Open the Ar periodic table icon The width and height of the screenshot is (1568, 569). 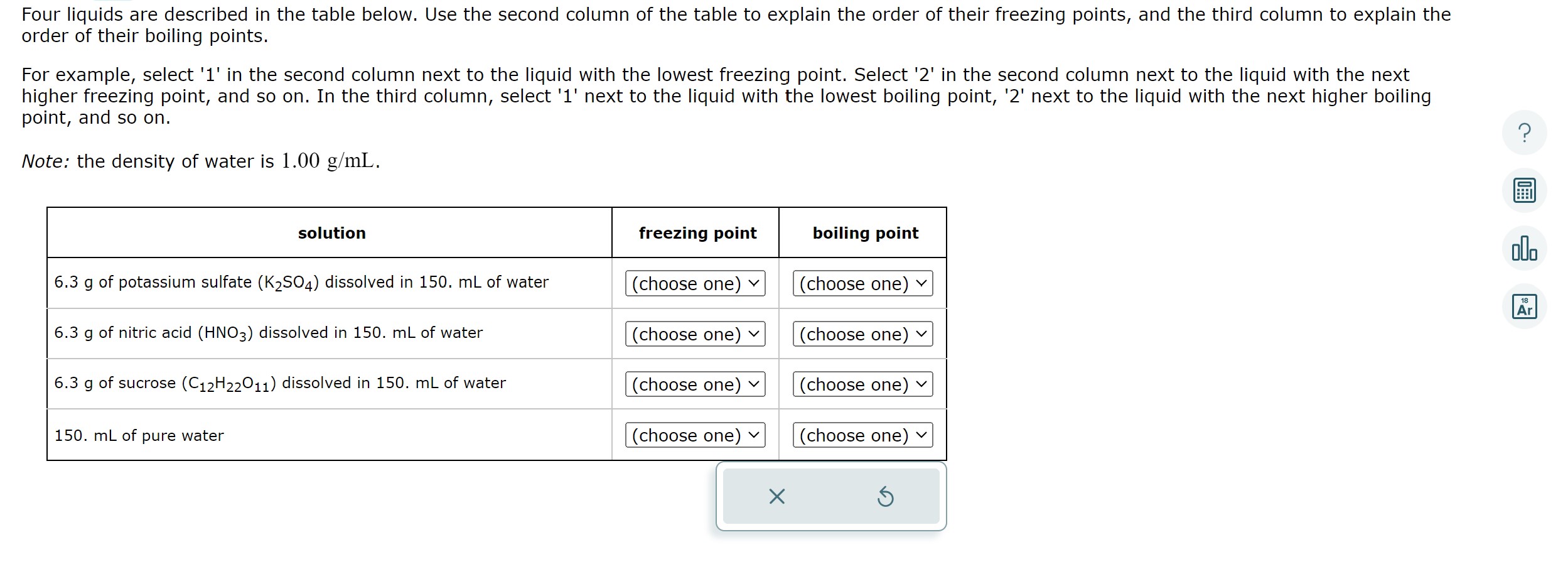point(1525,306)
